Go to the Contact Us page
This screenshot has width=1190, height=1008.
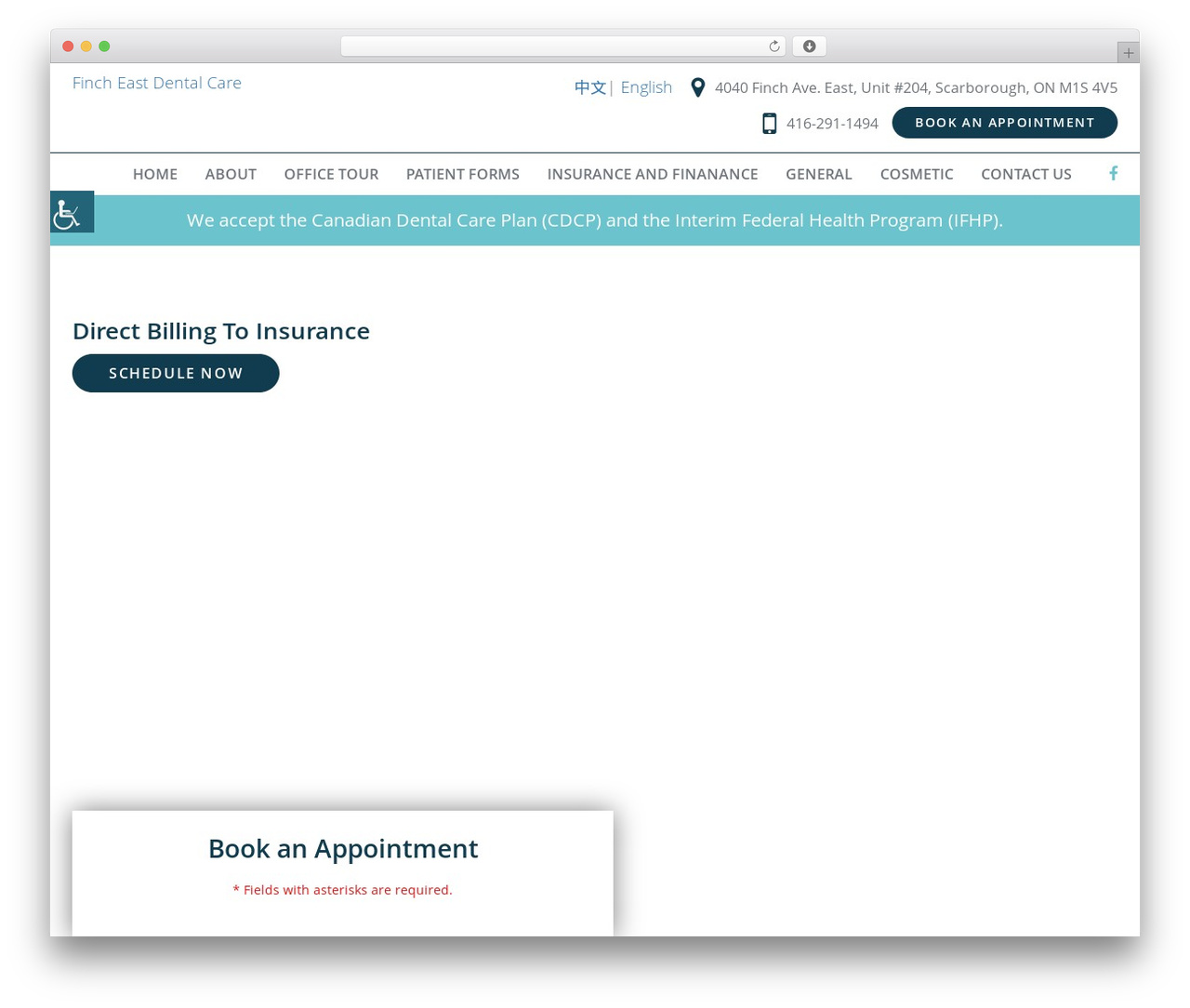coord(1026,174)
